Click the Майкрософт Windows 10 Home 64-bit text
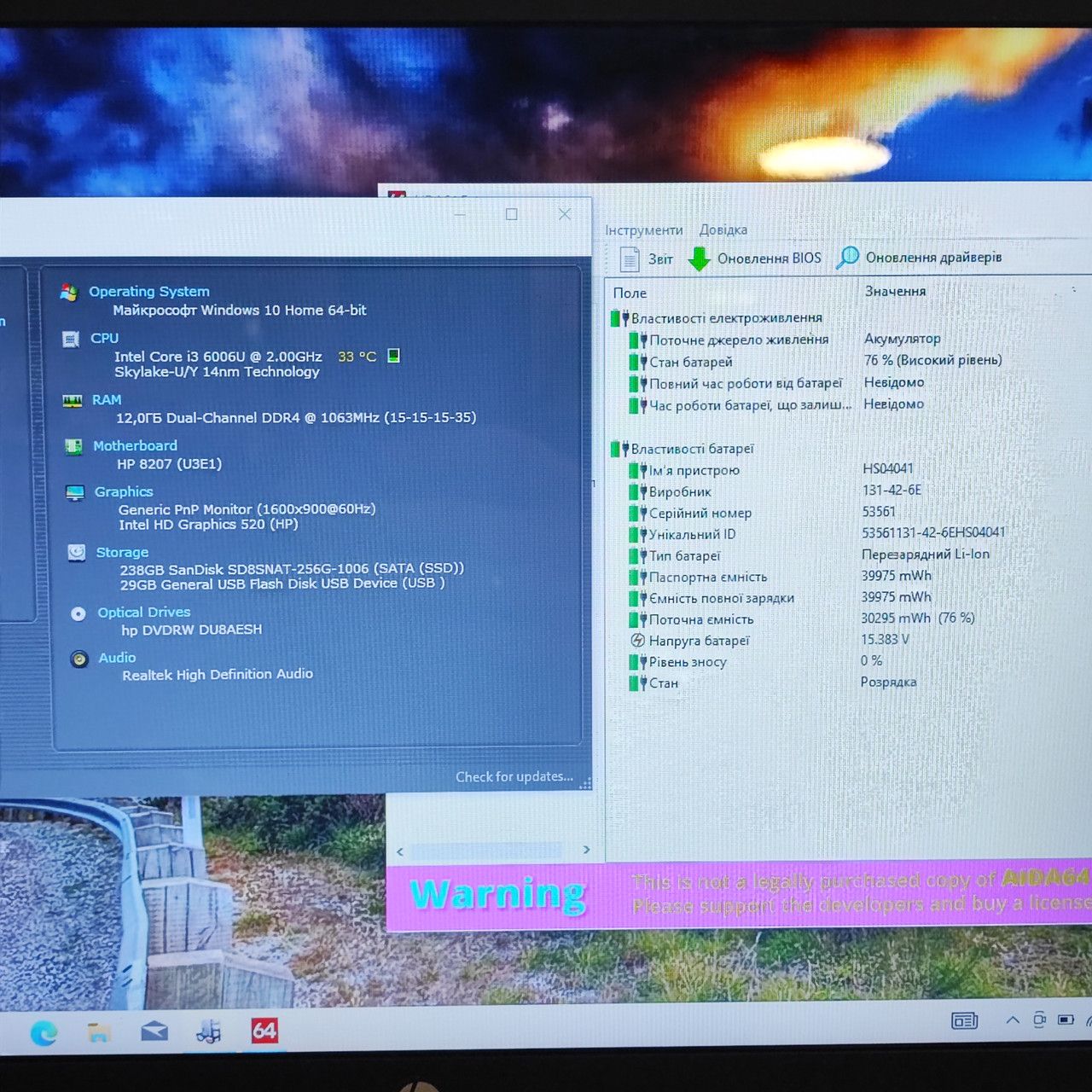Screen dimensions: 1092x1092 (240, 311)
